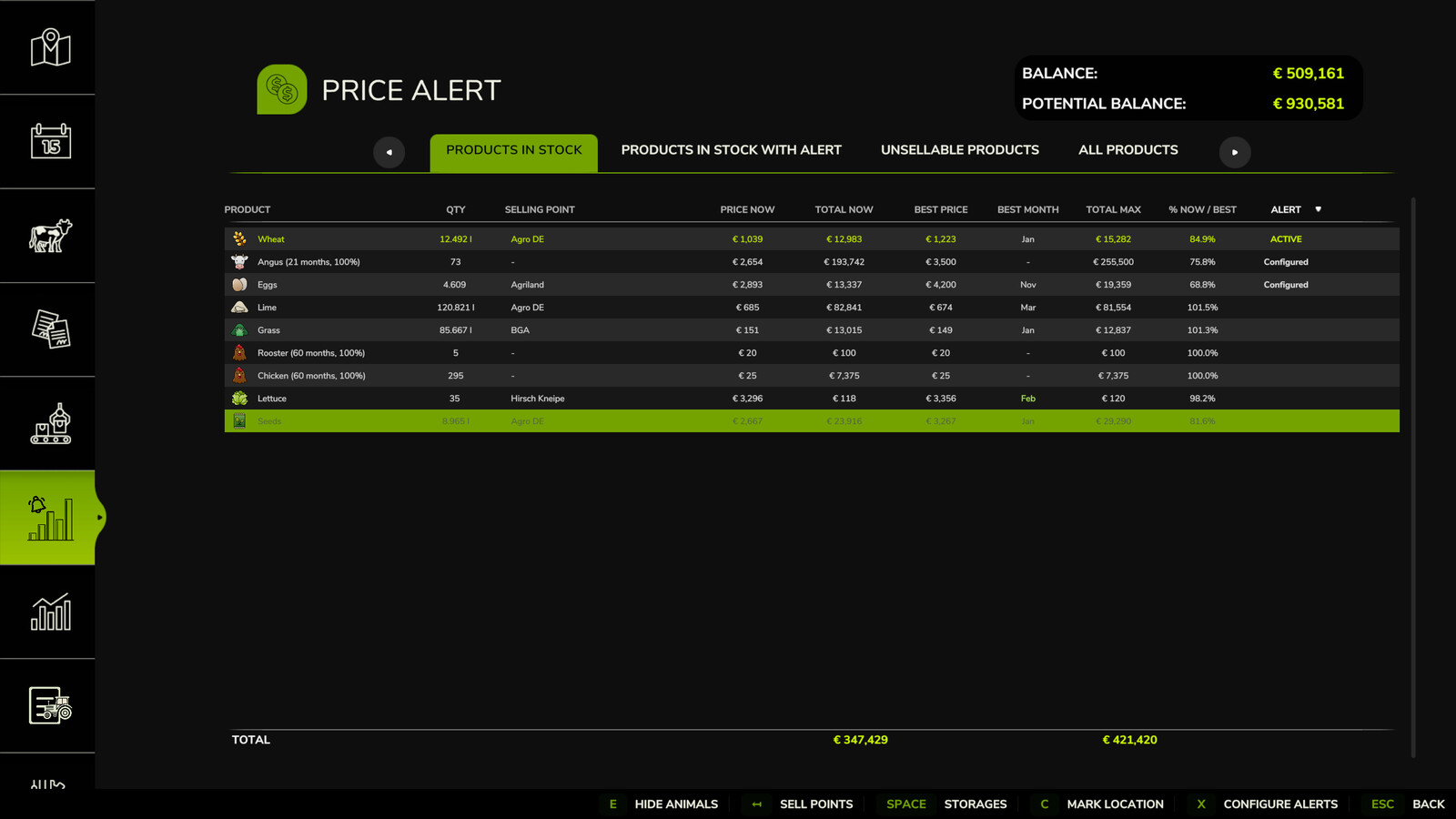Viewport: 1456px width, 819px height.
Task: Open the calendar page icon
Action: [x=50, y=141]
